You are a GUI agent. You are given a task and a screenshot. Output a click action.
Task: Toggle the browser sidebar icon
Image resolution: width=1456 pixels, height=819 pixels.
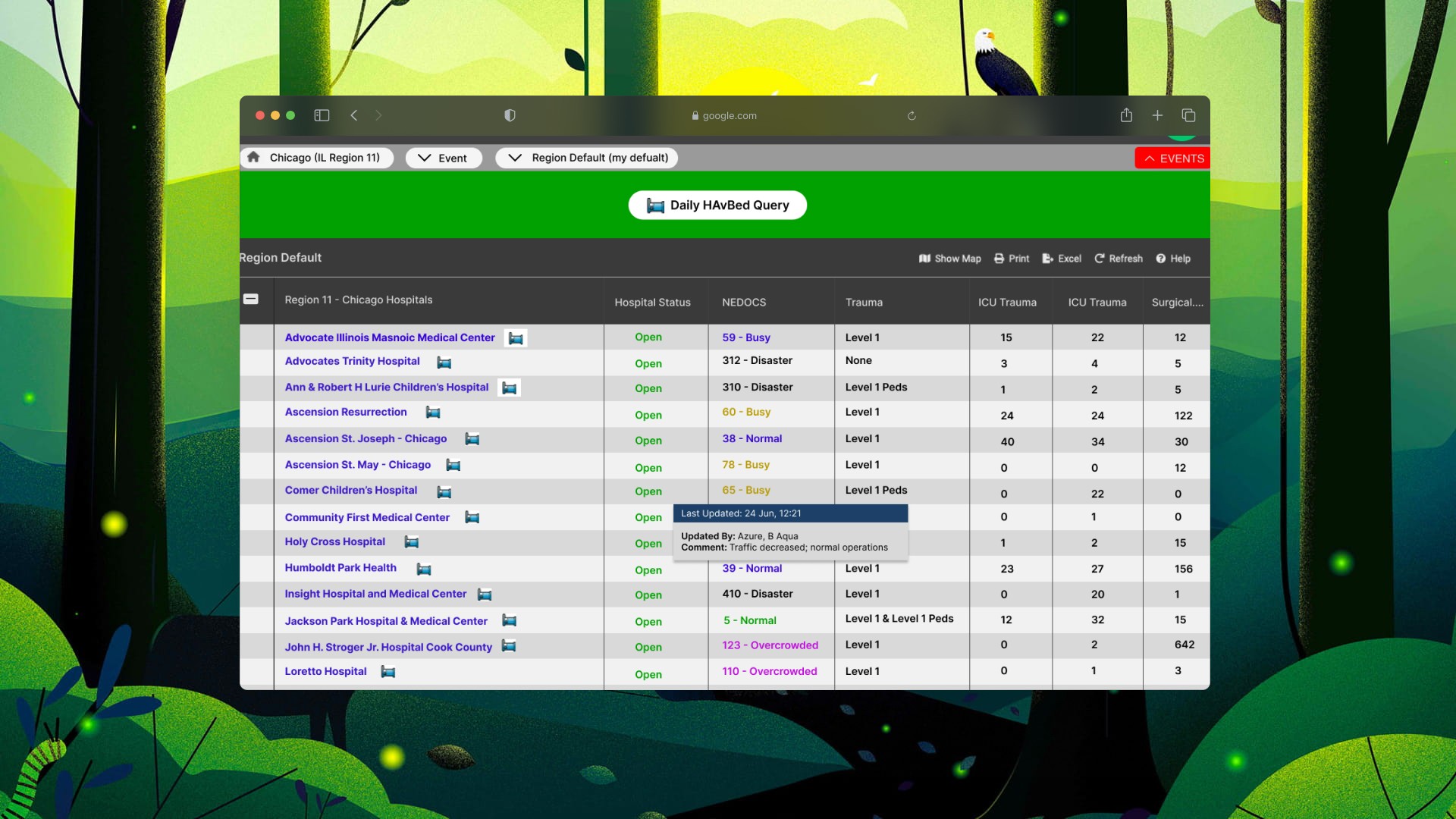pyautogui.click(x=322, y=115)
